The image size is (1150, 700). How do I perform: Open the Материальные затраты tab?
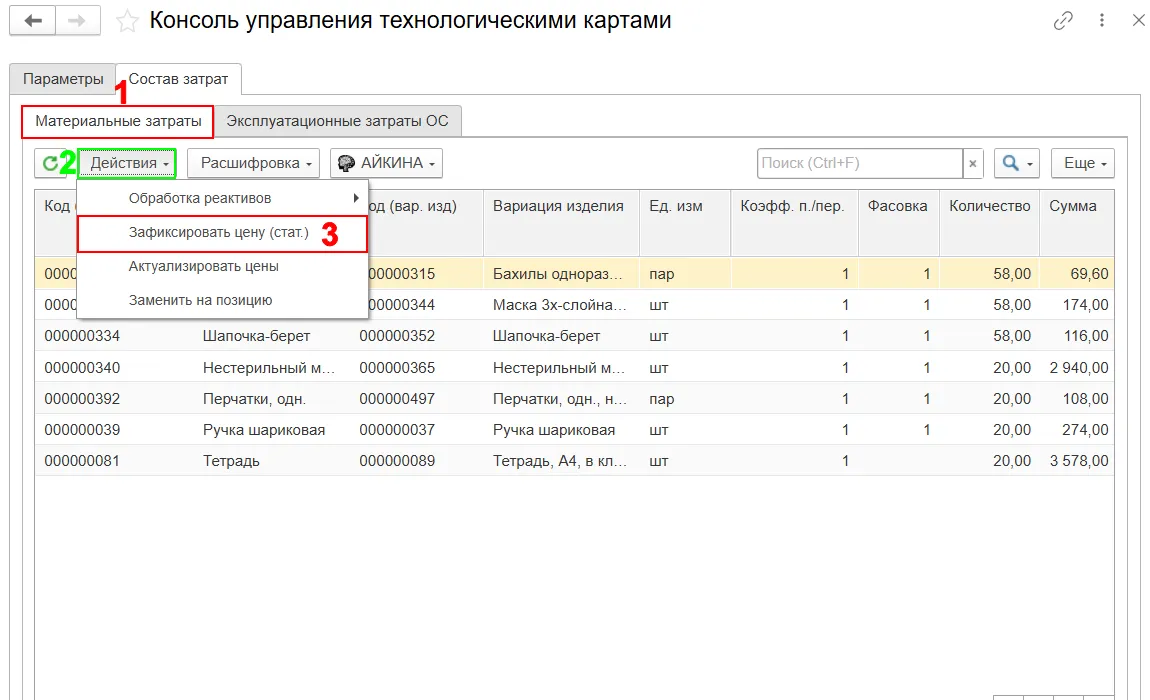click(118, 121)
